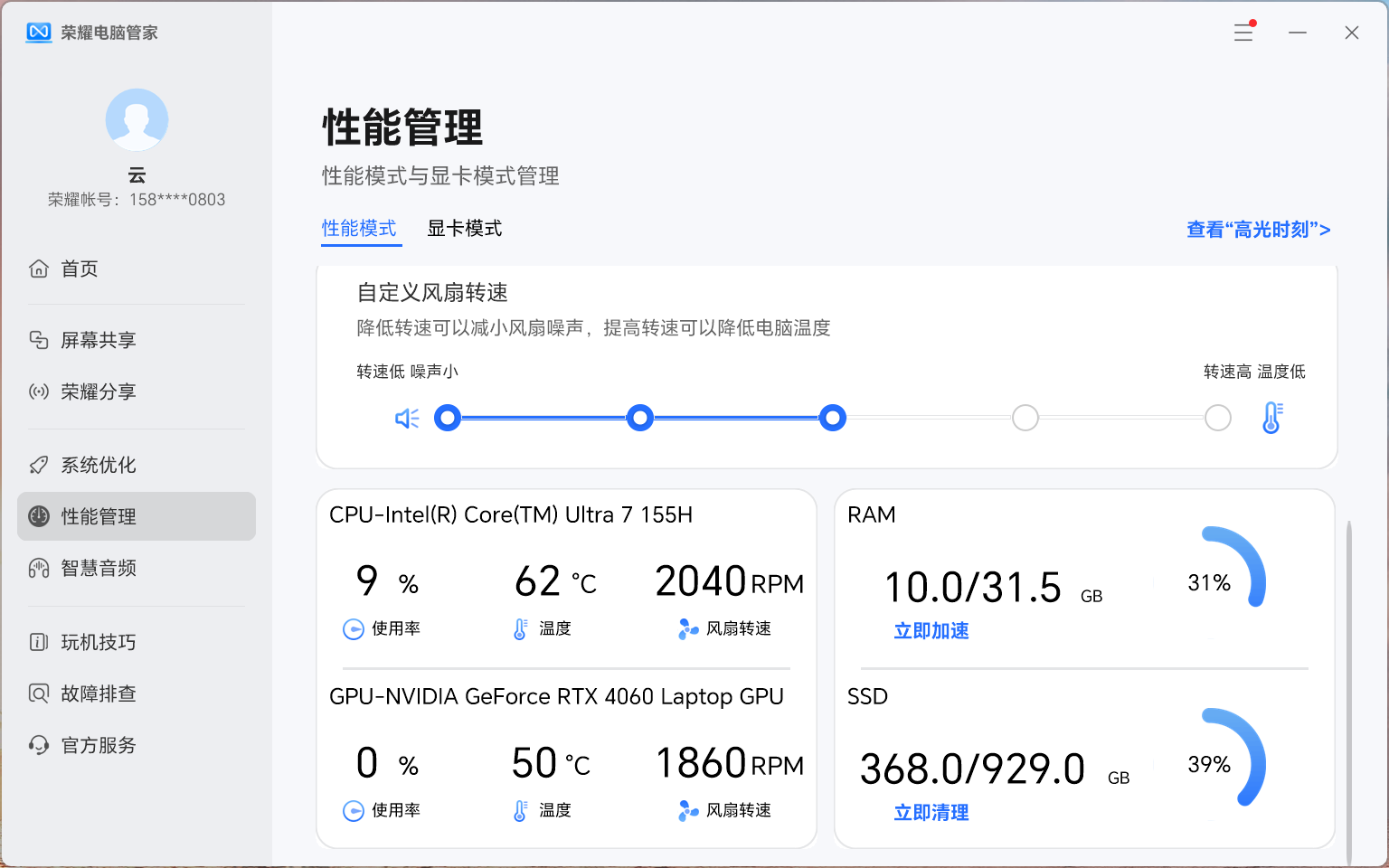The width and height of the screenshot is (1389, 868).
Task: Switch to the 性能模式 tab
Action: point(359,229)
